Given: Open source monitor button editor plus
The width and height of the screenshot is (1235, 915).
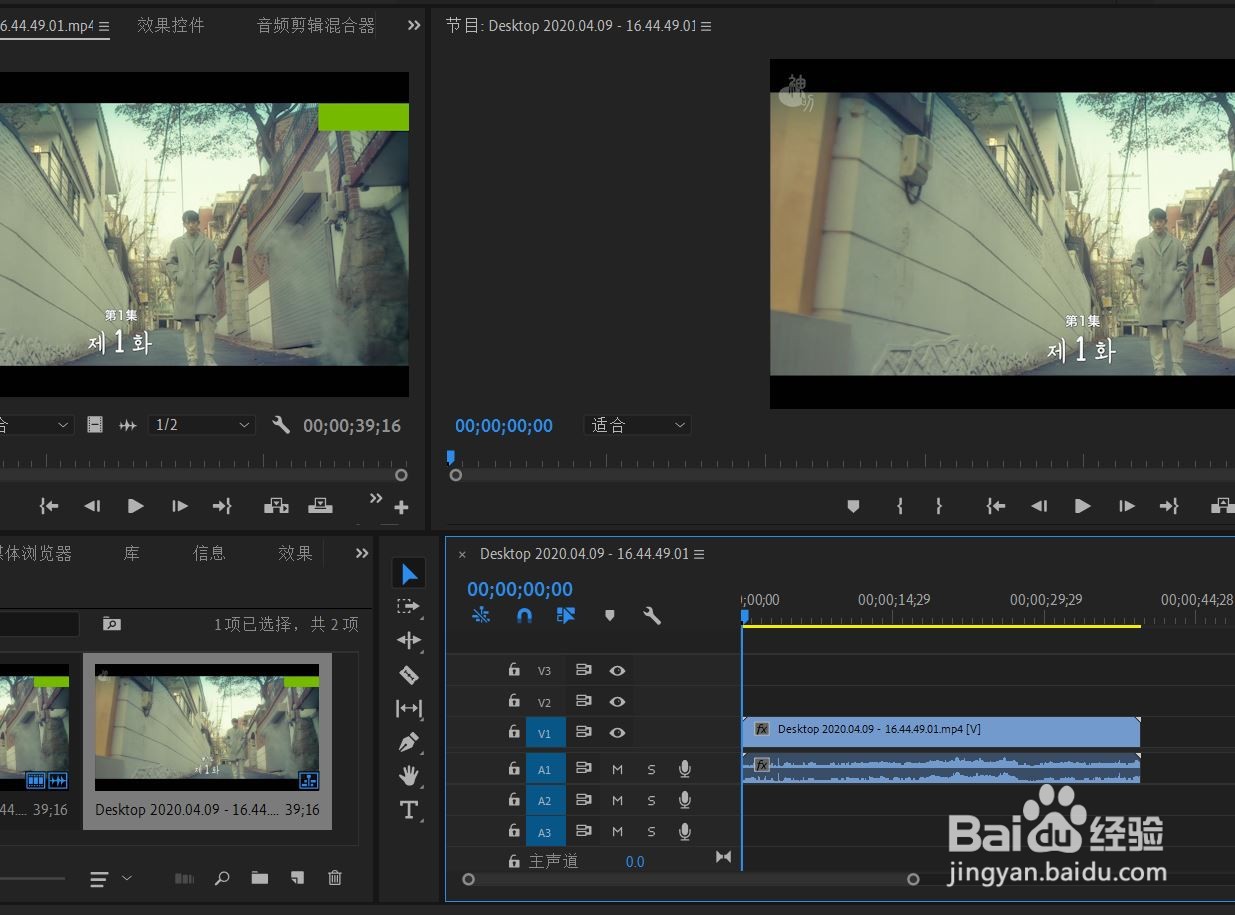Looking at the screenshot, I should pyautogui.click(x=401, y=508).
